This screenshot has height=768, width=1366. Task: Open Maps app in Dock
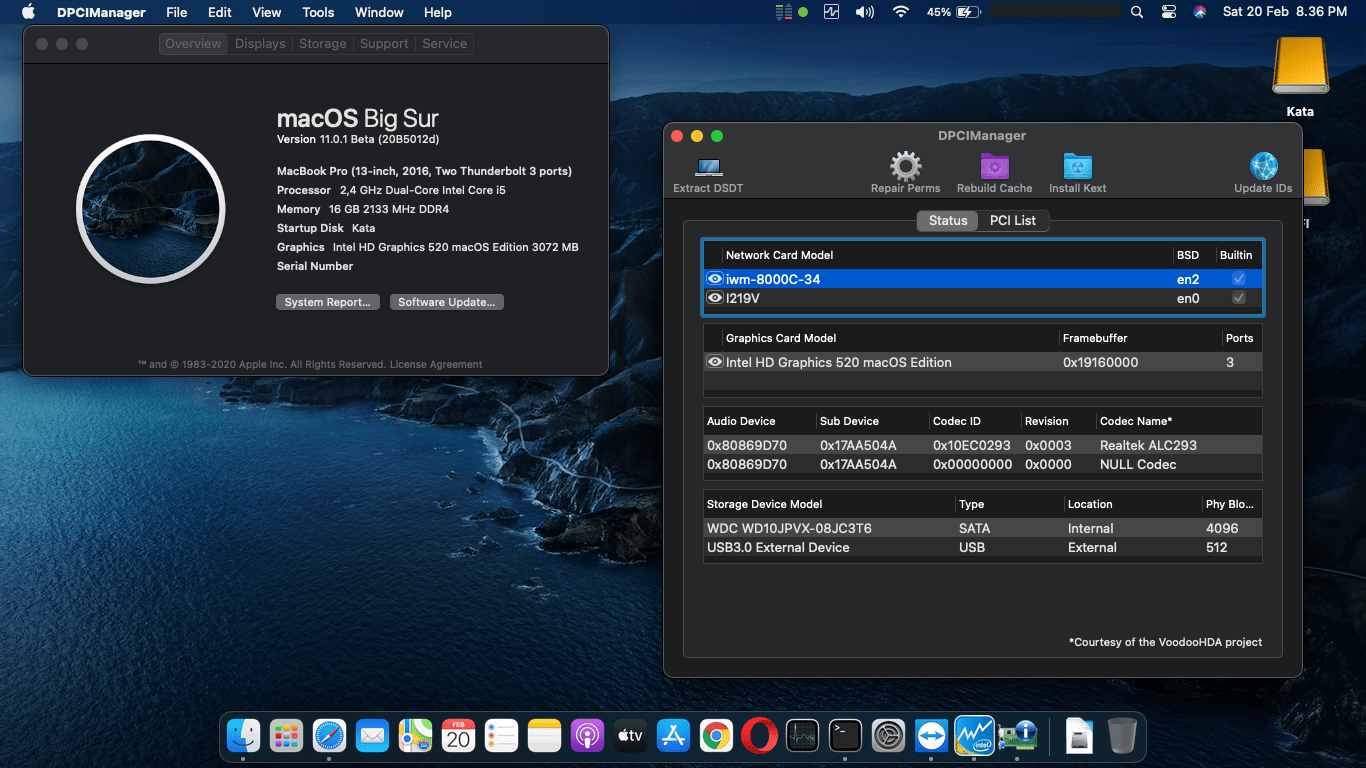tap(415, 736)
